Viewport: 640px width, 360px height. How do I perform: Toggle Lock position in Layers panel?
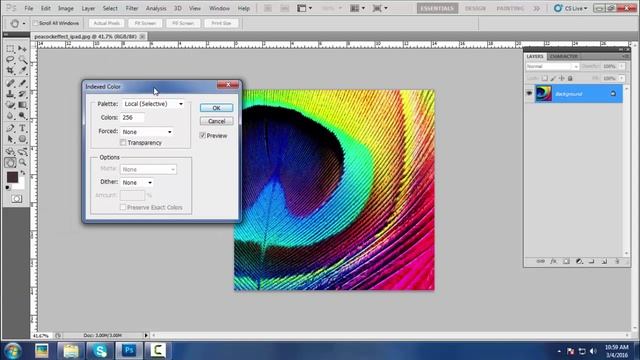[x=562, y=78]
